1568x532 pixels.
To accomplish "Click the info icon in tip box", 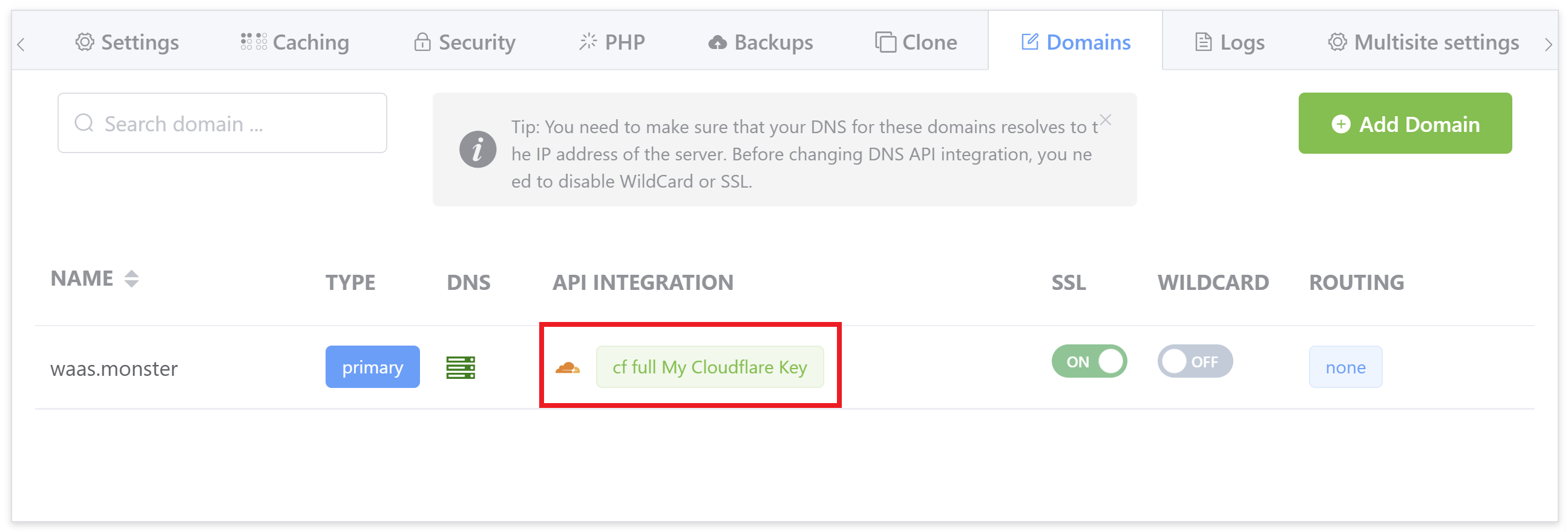I will 477,149.
